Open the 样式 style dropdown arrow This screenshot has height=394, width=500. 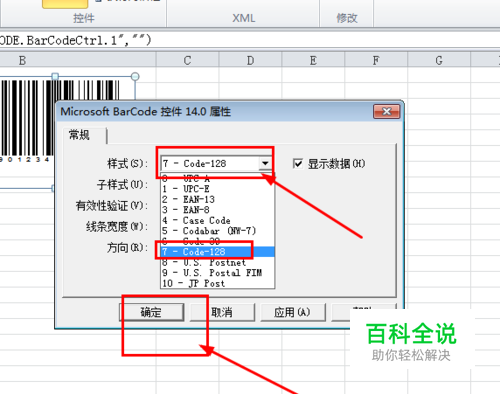(265, 163)
